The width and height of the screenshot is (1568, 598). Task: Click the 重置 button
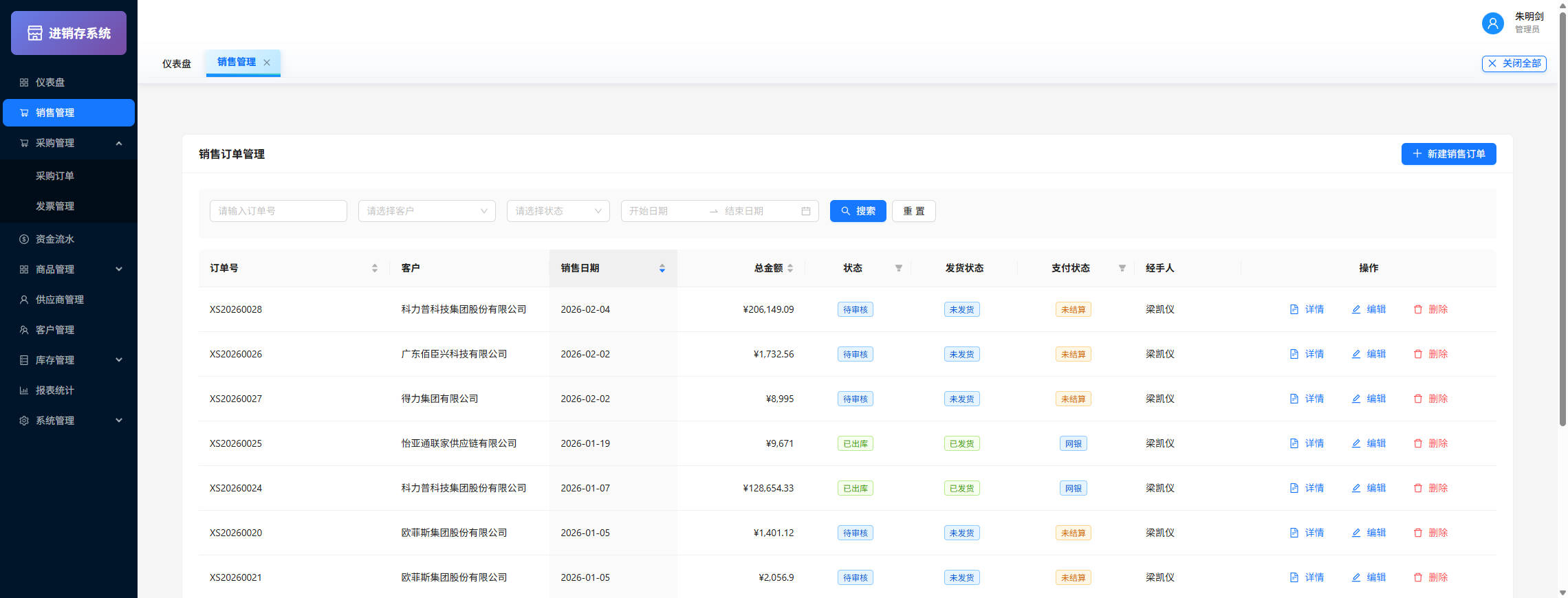tap(914, 211)
